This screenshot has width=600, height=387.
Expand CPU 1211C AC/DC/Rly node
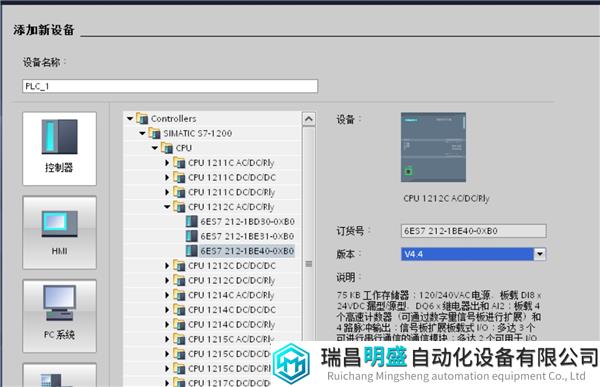[x=167, y=163]
